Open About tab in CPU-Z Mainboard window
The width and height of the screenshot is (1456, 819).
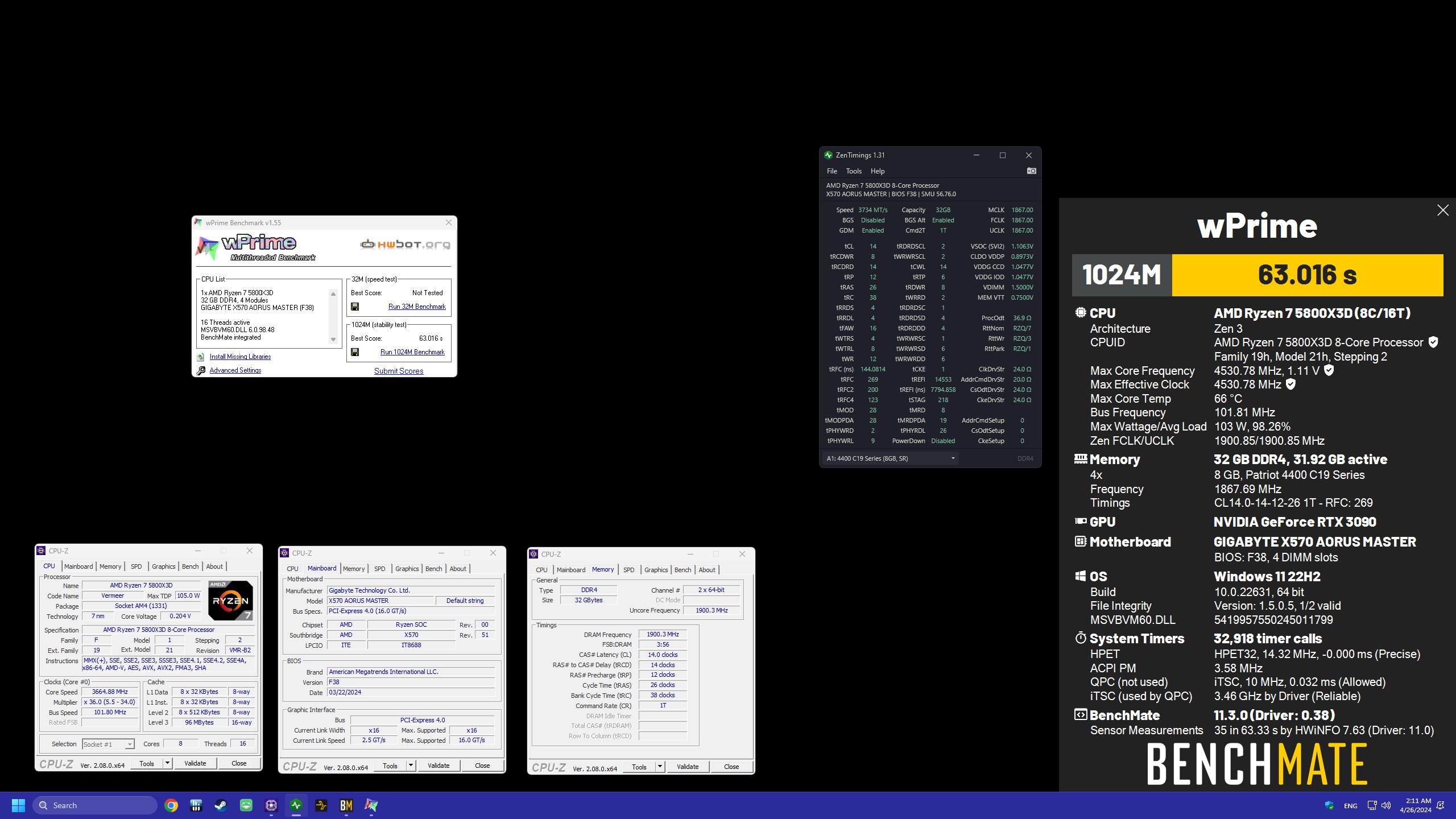point(458,569)
